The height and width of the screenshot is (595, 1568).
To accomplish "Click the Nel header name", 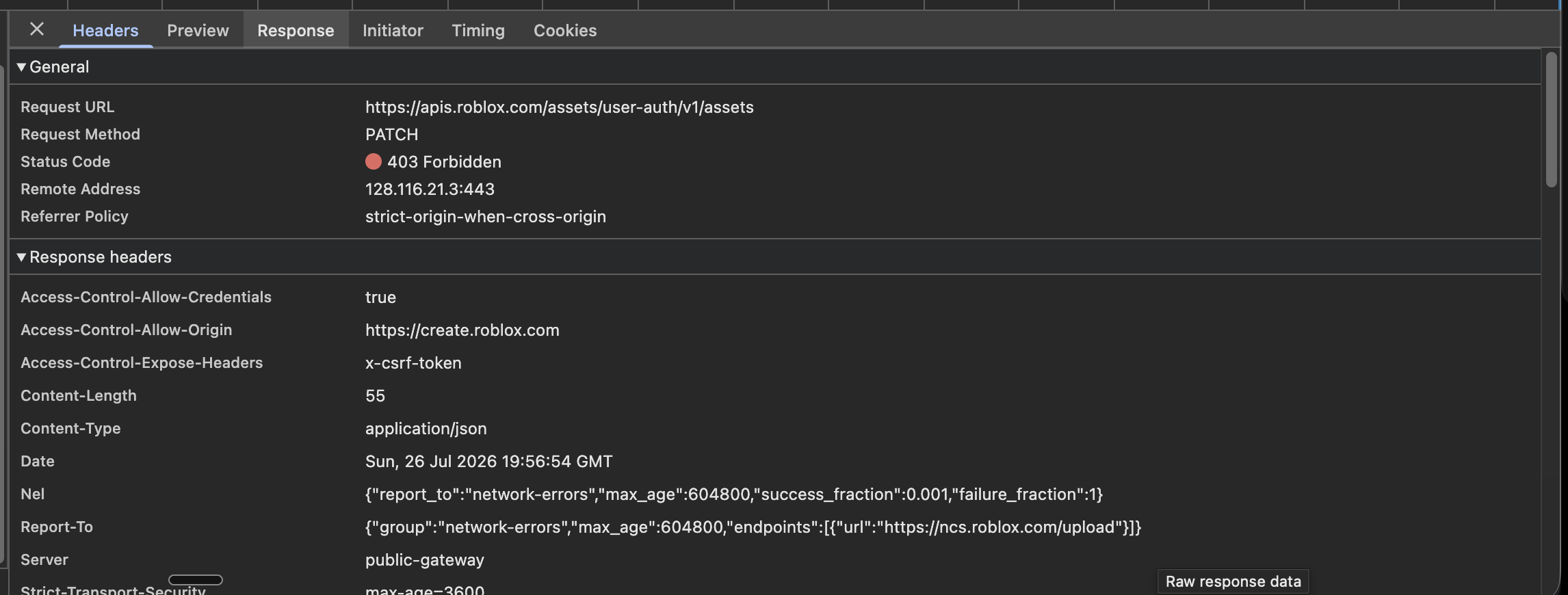I will pyautogui.click(x=32, y=494).
